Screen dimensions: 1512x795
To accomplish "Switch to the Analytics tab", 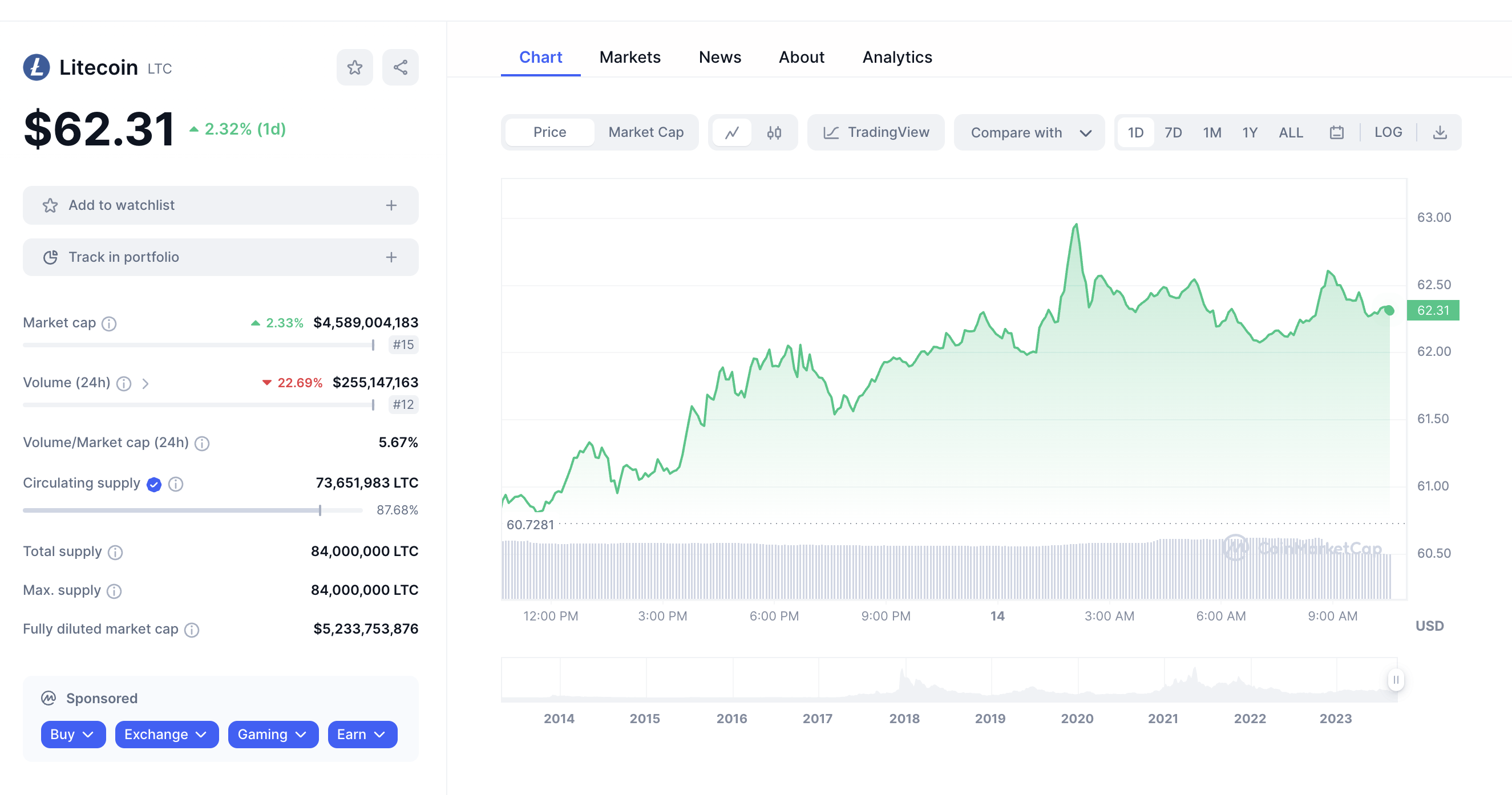I will tap(897, 58).
